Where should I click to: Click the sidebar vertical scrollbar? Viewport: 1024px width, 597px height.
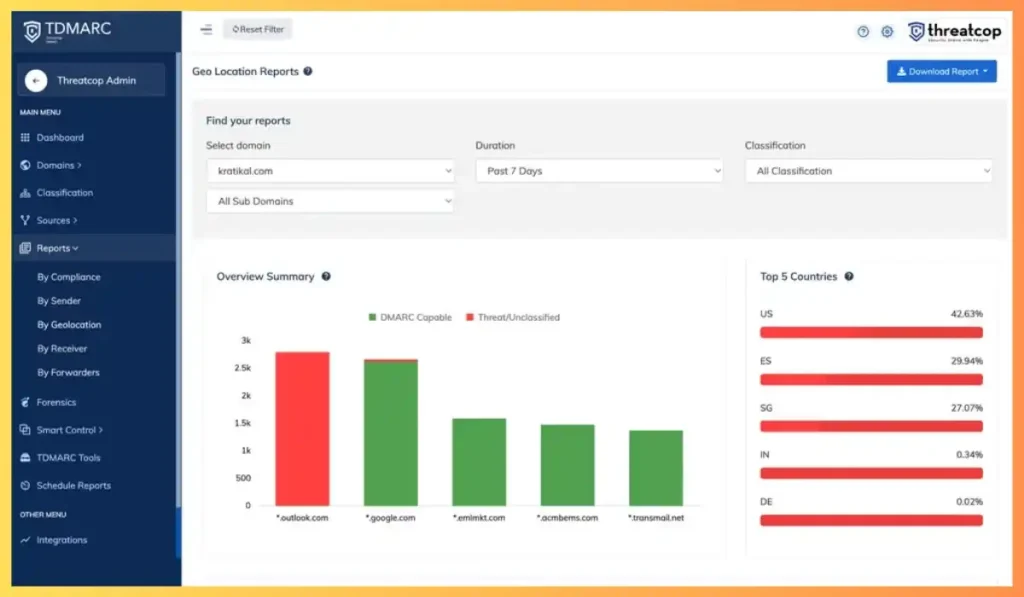pyautogui.click(x=178, y=281)
